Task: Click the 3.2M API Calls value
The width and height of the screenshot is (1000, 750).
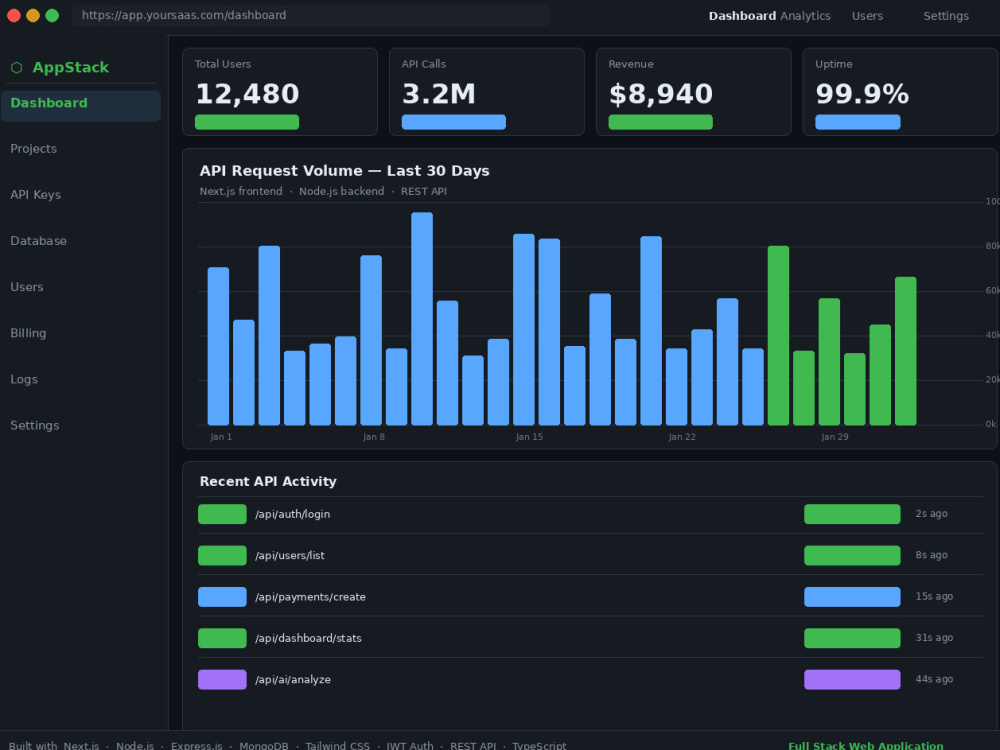Action: pyautogui.click(x=439, y=94)
